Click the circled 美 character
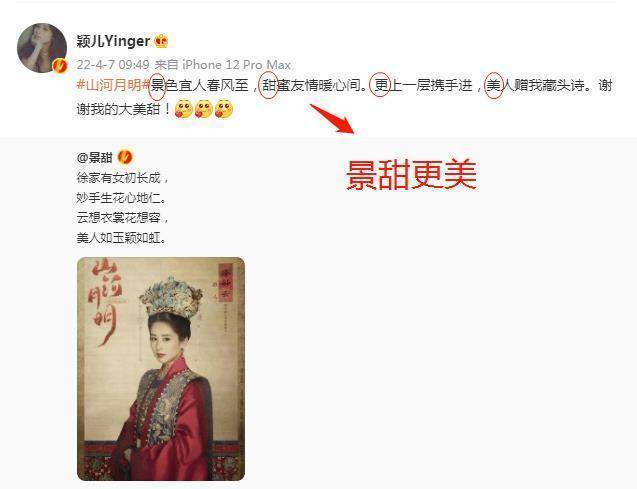This screenshot has height=489, width=637. (x=494, y=86)
